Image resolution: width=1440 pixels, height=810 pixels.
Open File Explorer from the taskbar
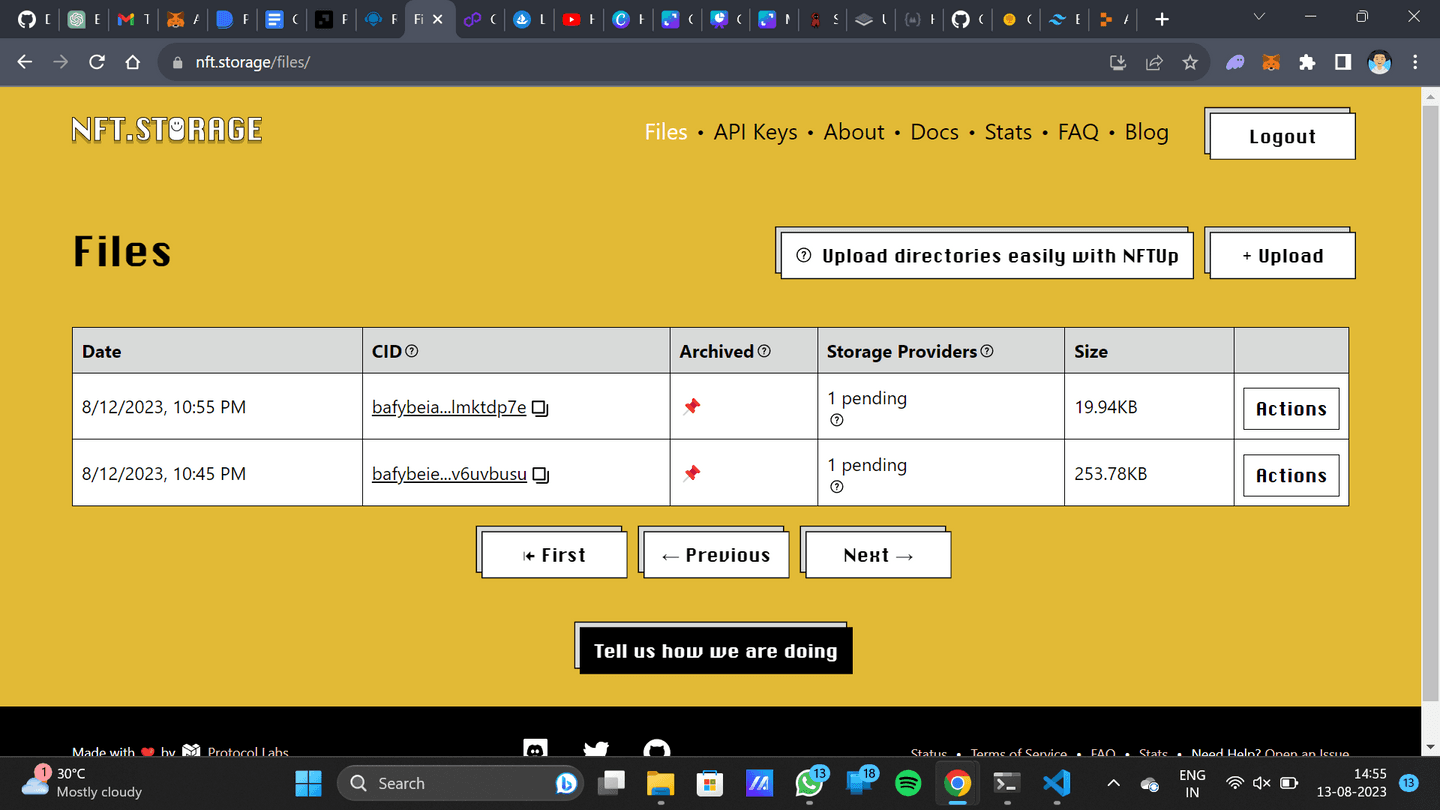click(x=660, y=783)
